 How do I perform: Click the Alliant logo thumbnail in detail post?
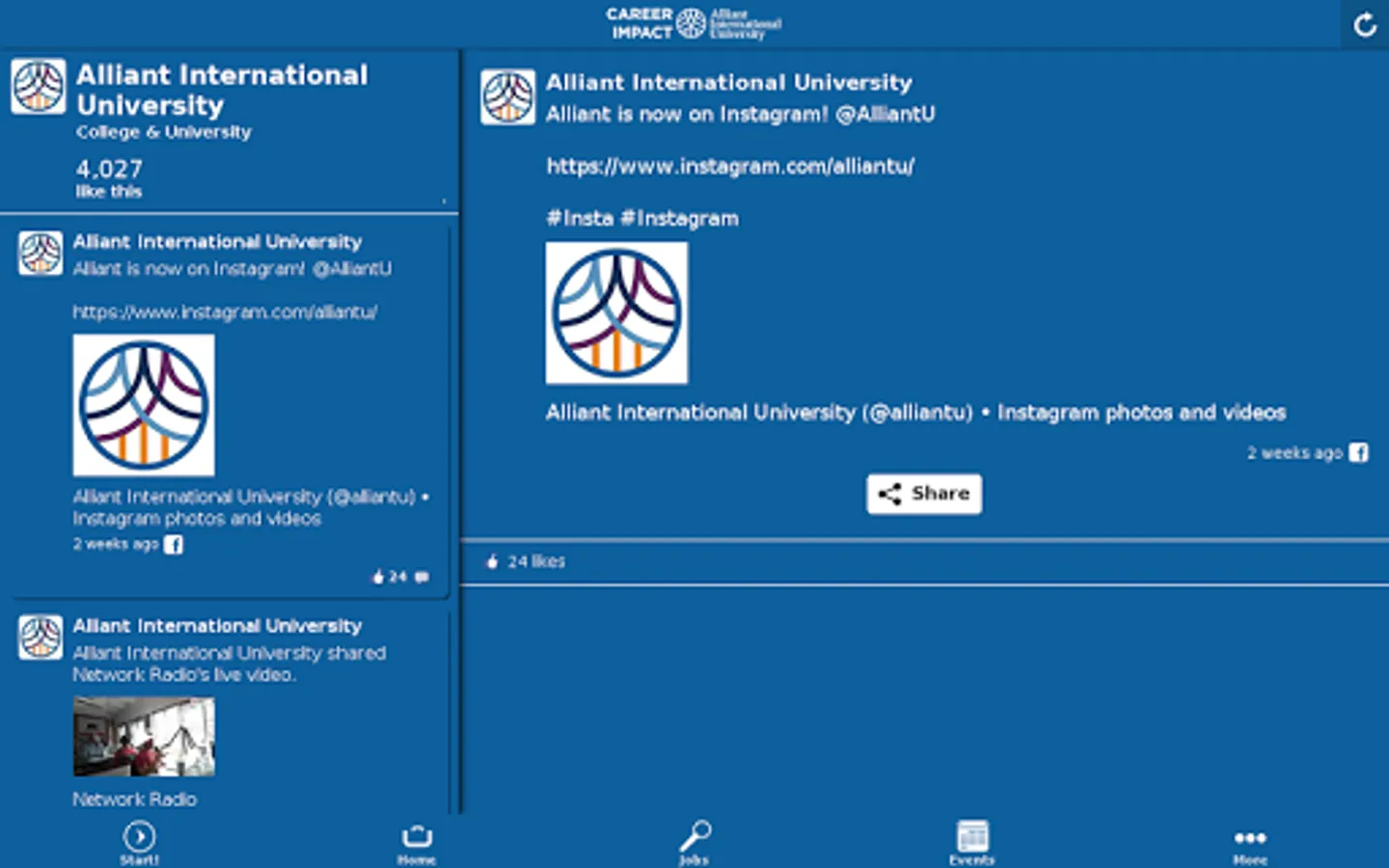click(616, 312)
